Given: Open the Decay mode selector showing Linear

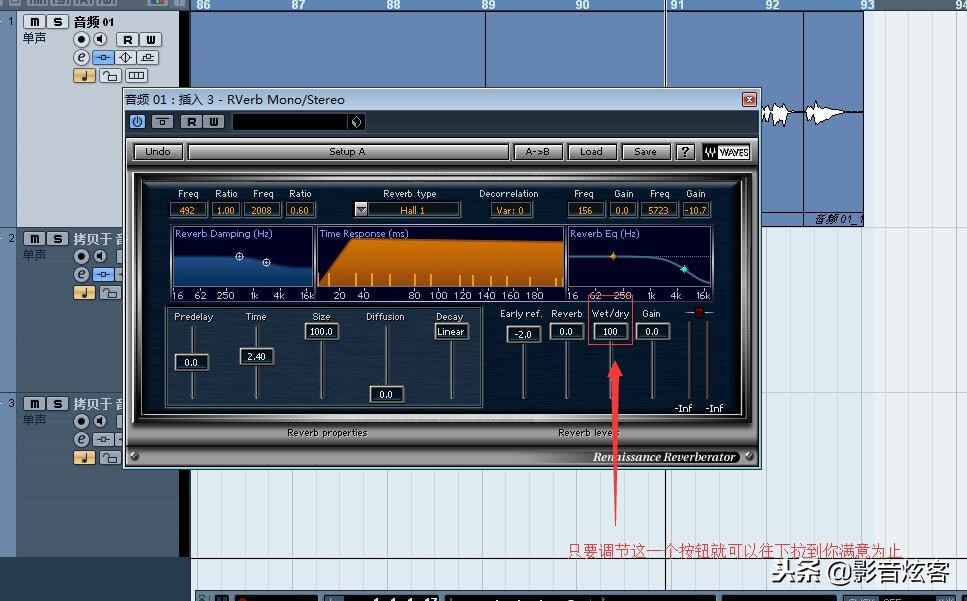Looking at the screenshot, I should (450, 331).
